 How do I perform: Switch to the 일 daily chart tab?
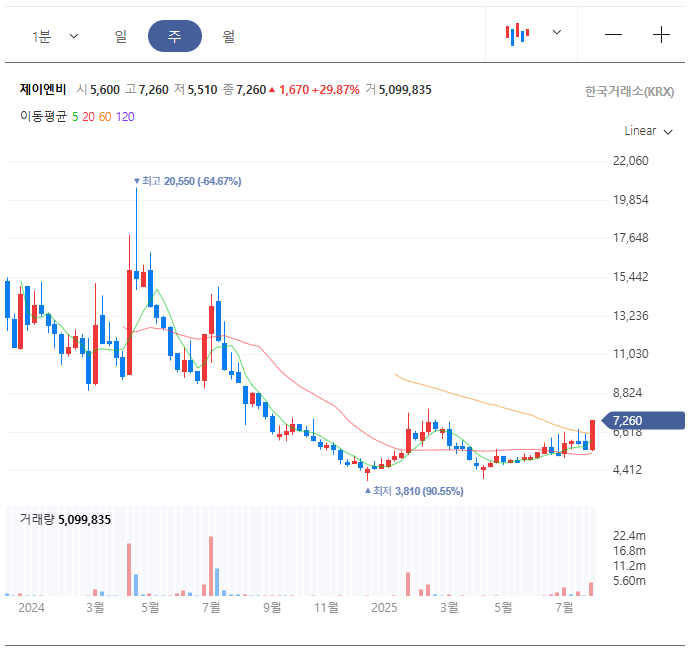(121, 36)
